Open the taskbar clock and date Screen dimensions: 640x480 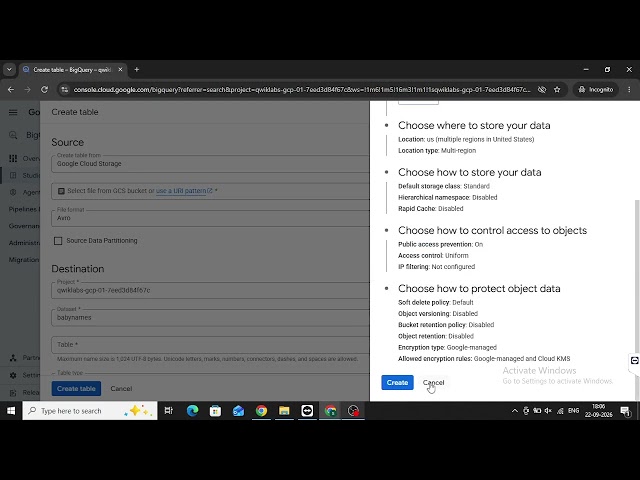tap(599, 411)
